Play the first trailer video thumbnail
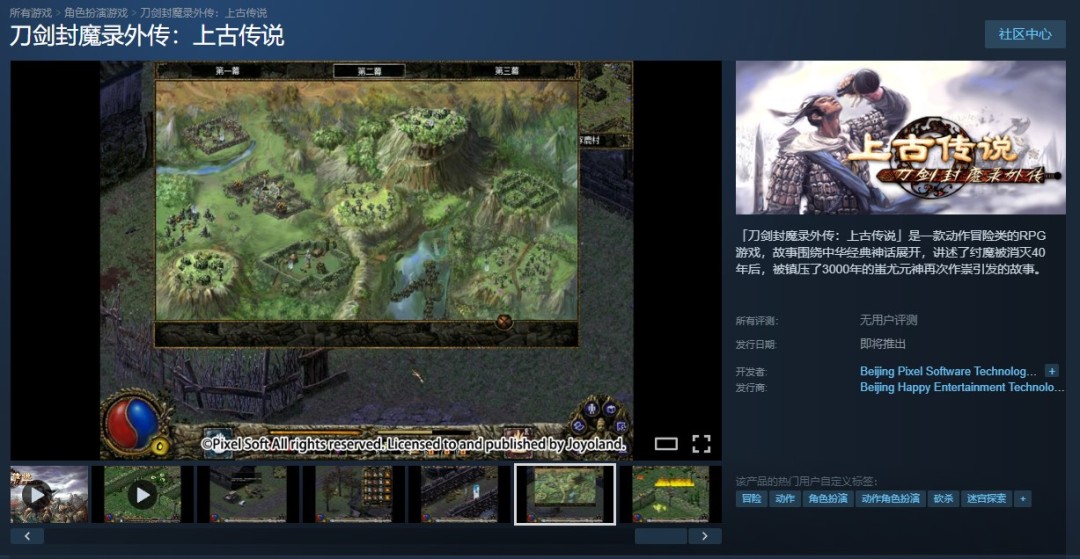 [37, 494]
